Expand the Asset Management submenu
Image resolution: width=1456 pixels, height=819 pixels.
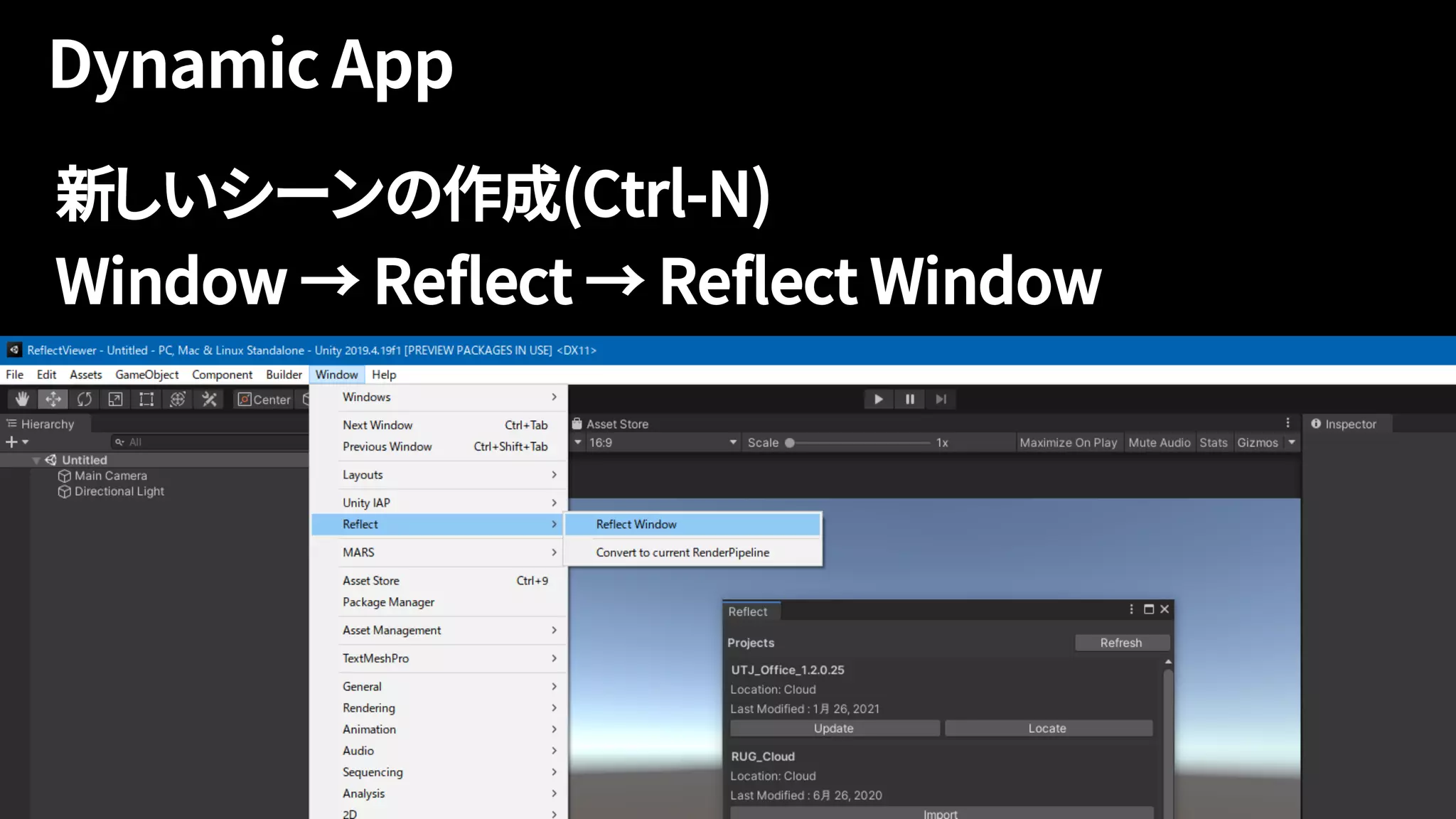click(x=439, y=631)
